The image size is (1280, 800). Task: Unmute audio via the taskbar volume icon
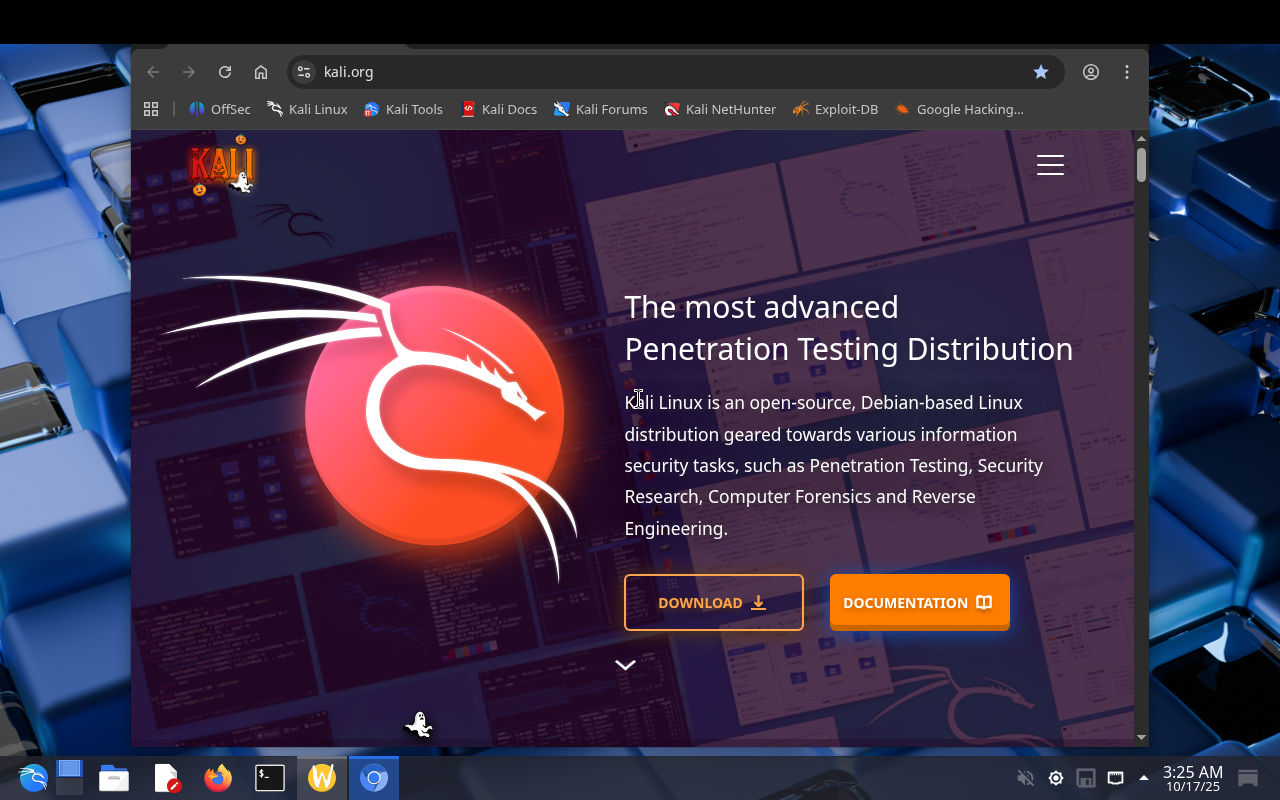point(1025,778)
